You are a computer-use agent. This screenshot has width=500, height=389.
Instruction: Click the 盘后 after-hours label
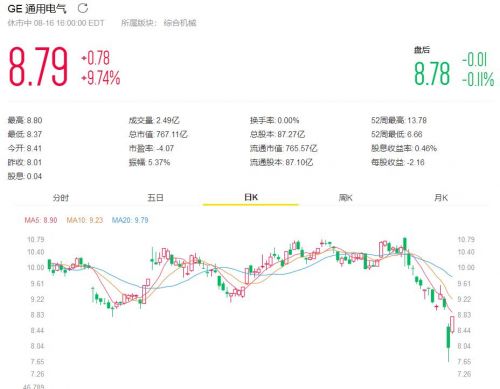click(422, 50)
